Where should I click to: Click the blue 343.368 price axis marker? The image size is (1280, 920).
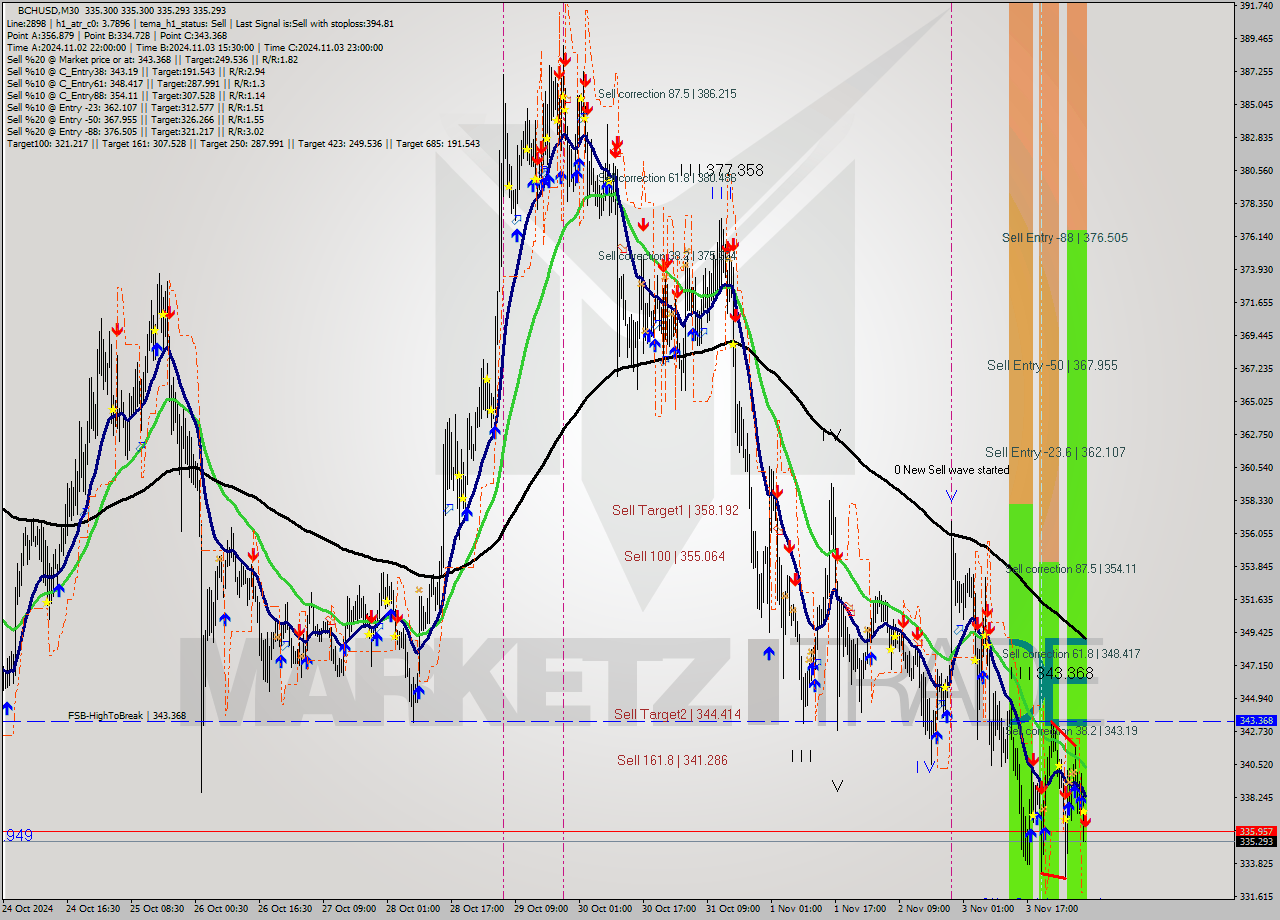(x=1256, y=721)
